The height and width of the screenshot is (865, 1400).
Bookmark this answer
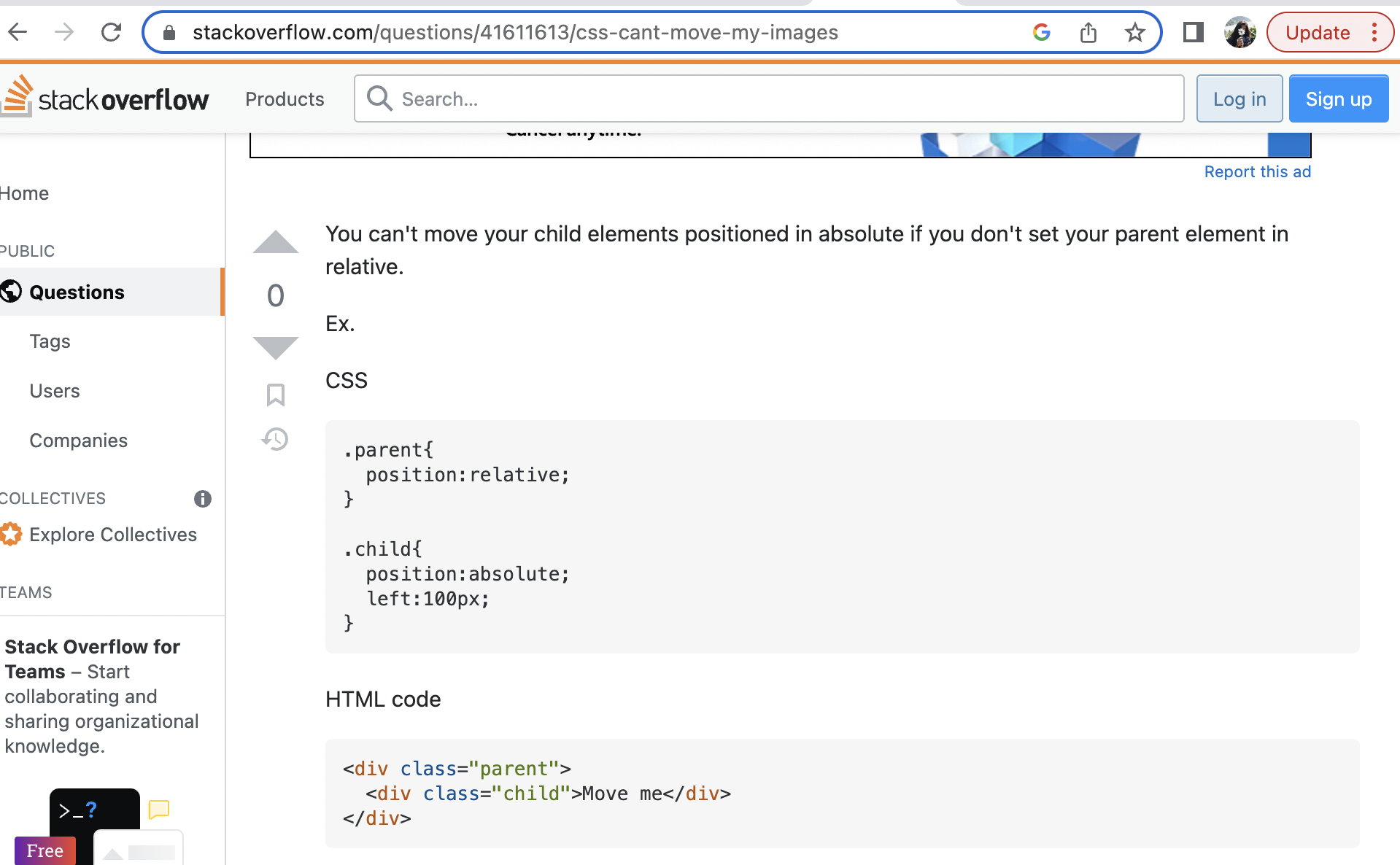[275, 395]
